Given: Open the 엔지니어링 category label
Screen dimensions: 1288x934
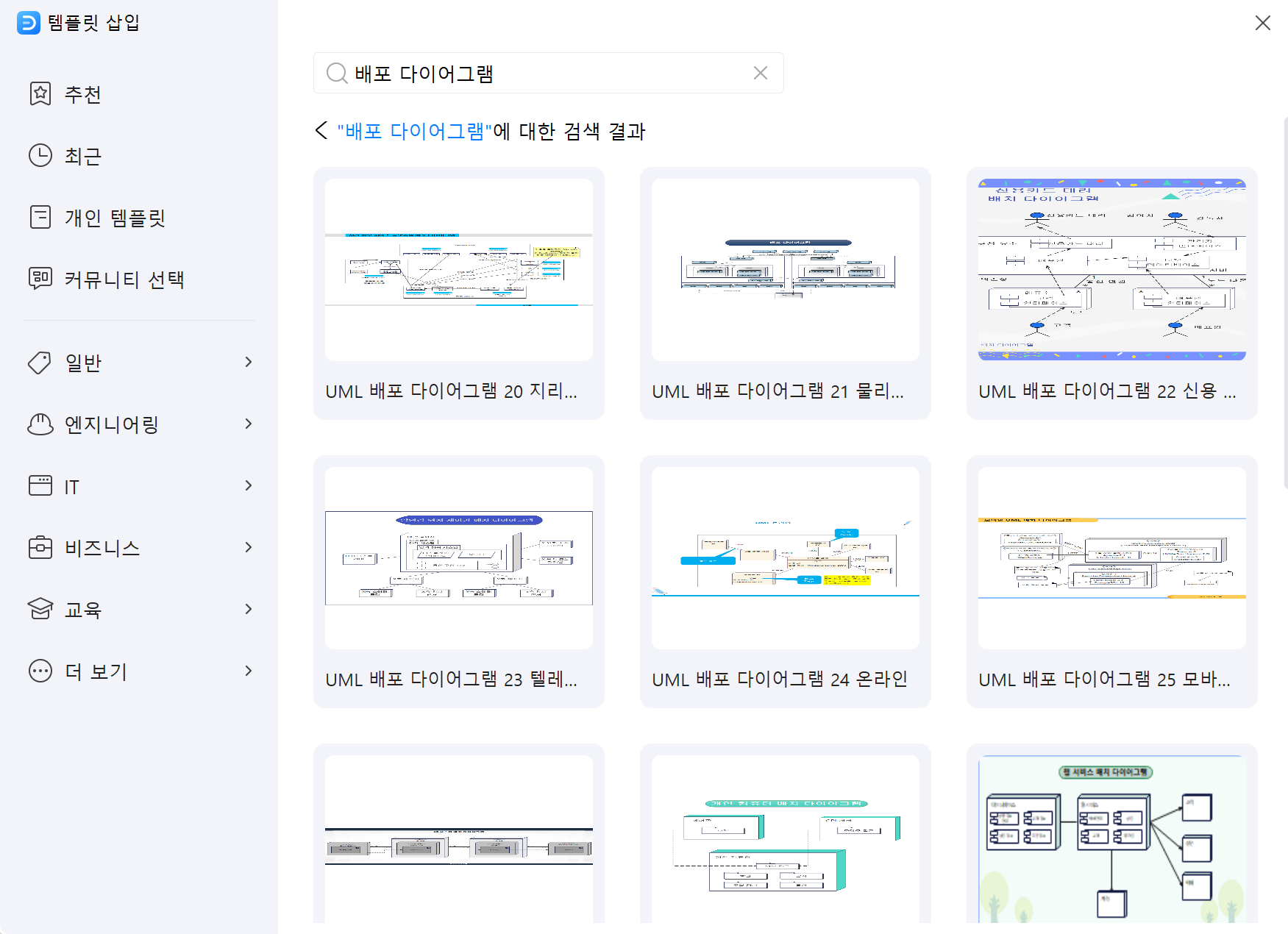Looking at the screenshot, I should (112, 424).
